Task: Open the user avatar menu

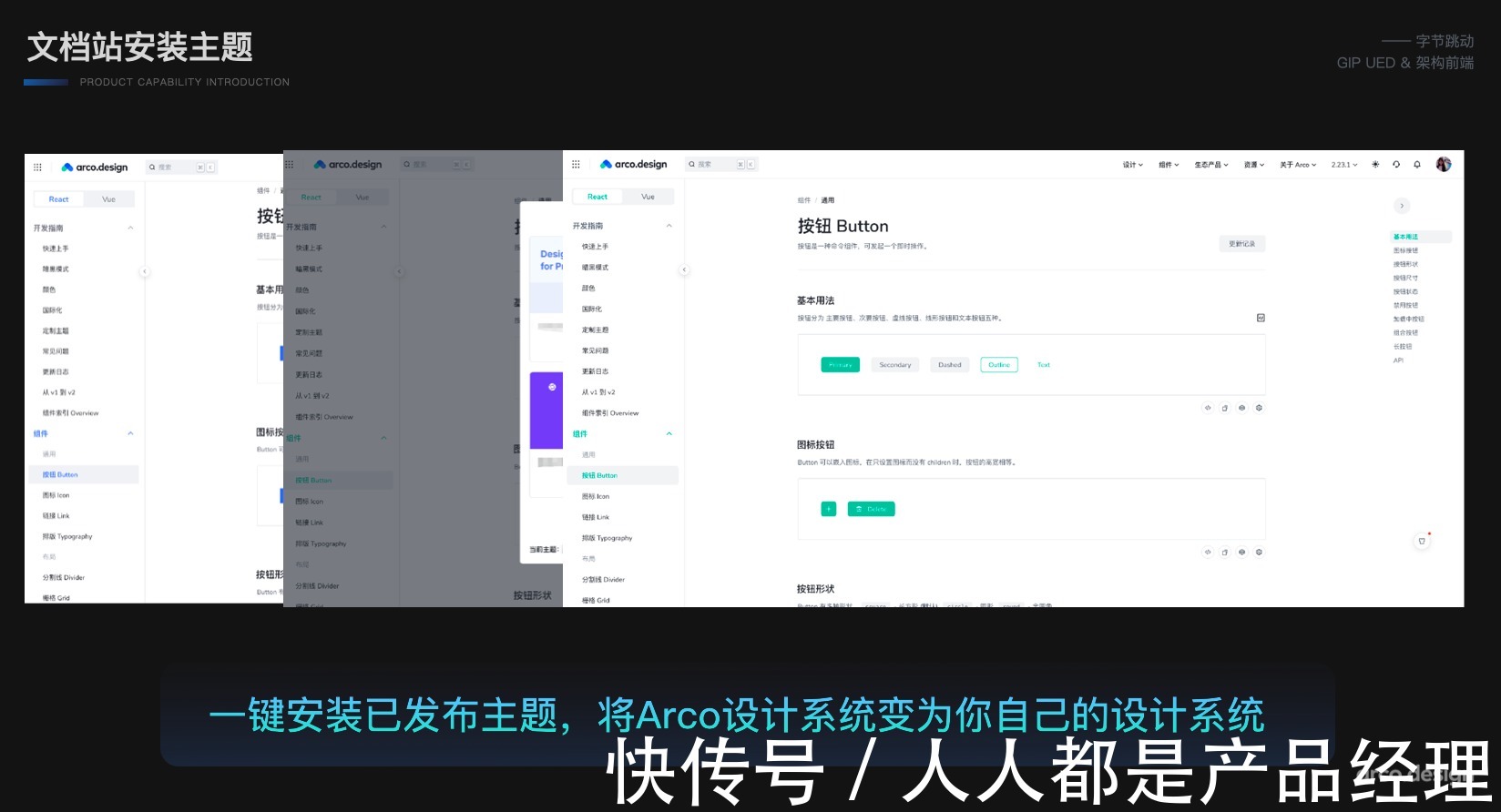Action: click(x=1444, y=165)
